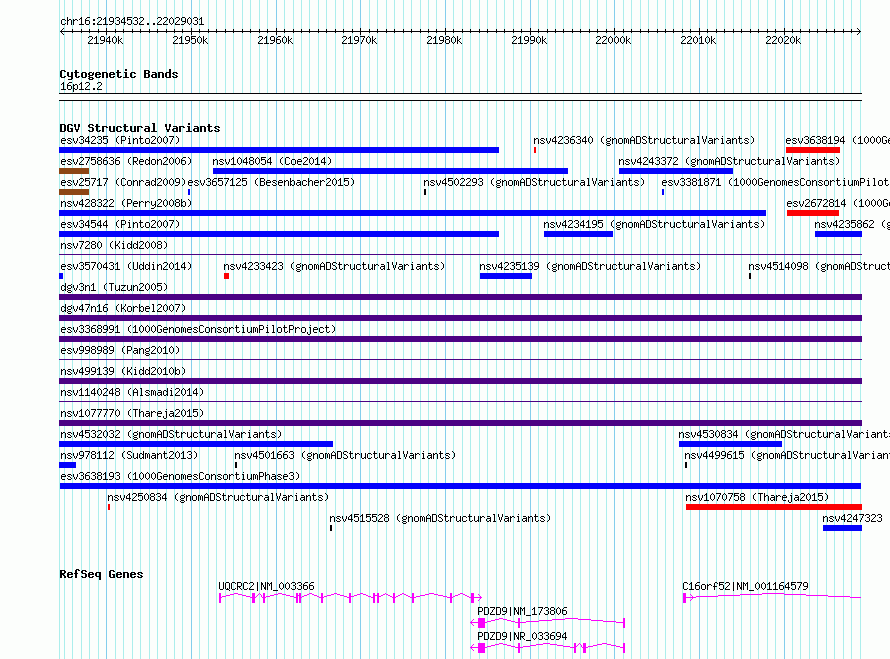
Task: Select nsv4502293 gnomAD variant label
Action: point(534,182)
